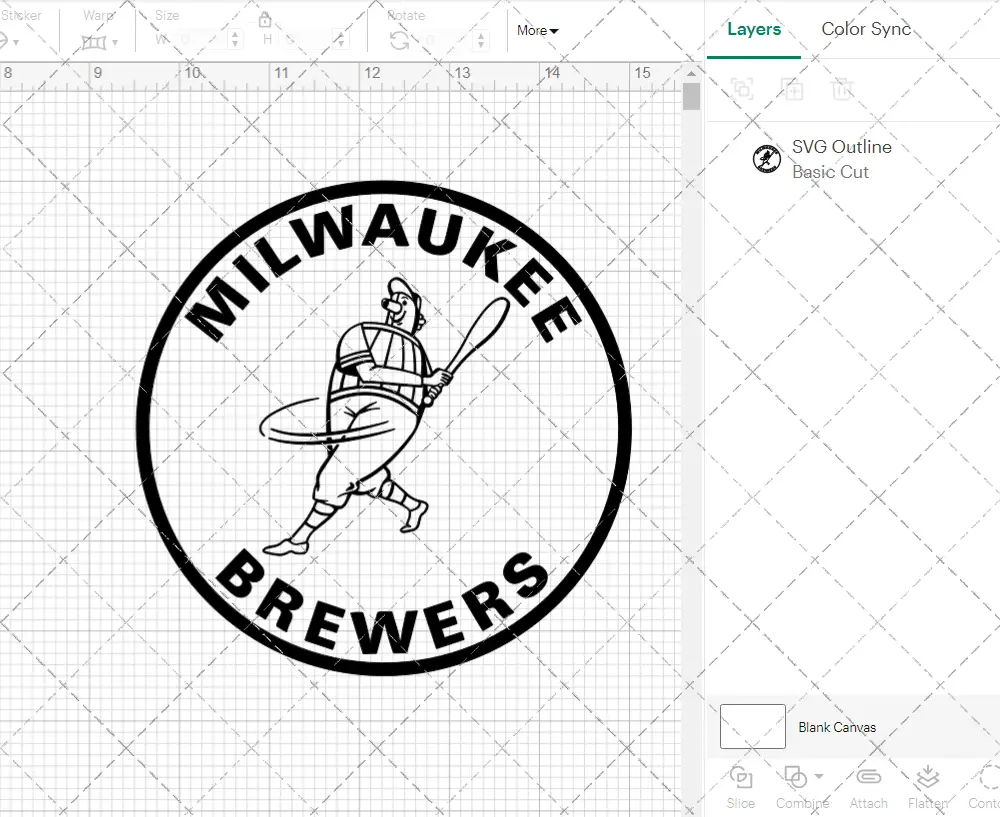Click the Rotate icon in the toolbar
The image size is (1000, 817).
(x=399, y=41)
